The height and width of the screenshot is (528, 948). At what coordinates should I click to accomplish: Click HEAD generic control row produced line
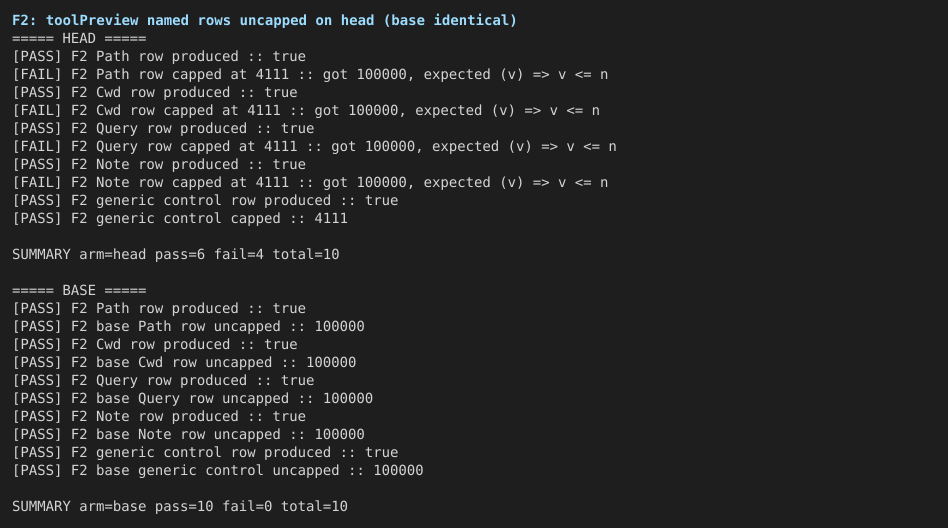tap(206, 200)
